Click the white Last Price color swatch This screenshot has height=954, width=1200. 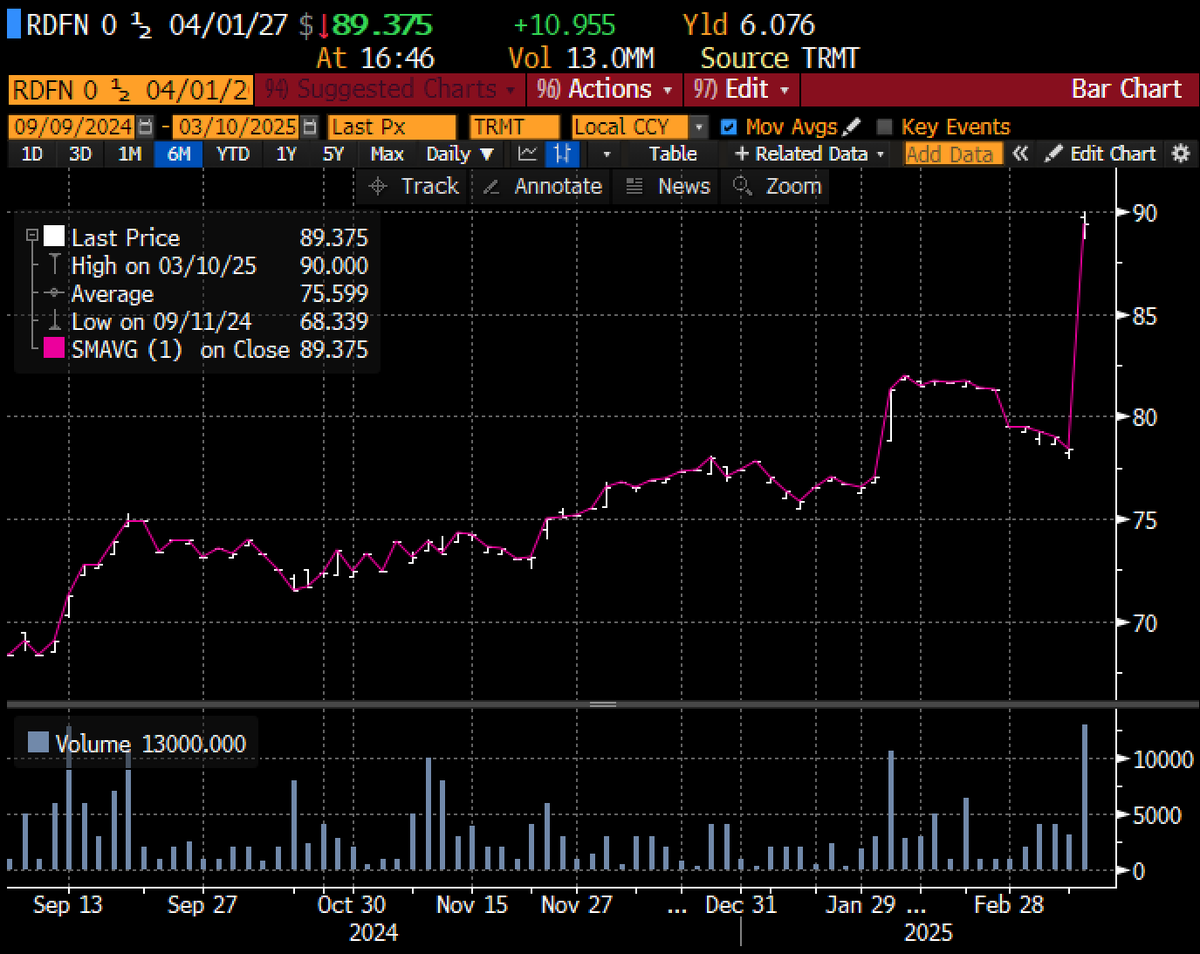tap(53, 238)
